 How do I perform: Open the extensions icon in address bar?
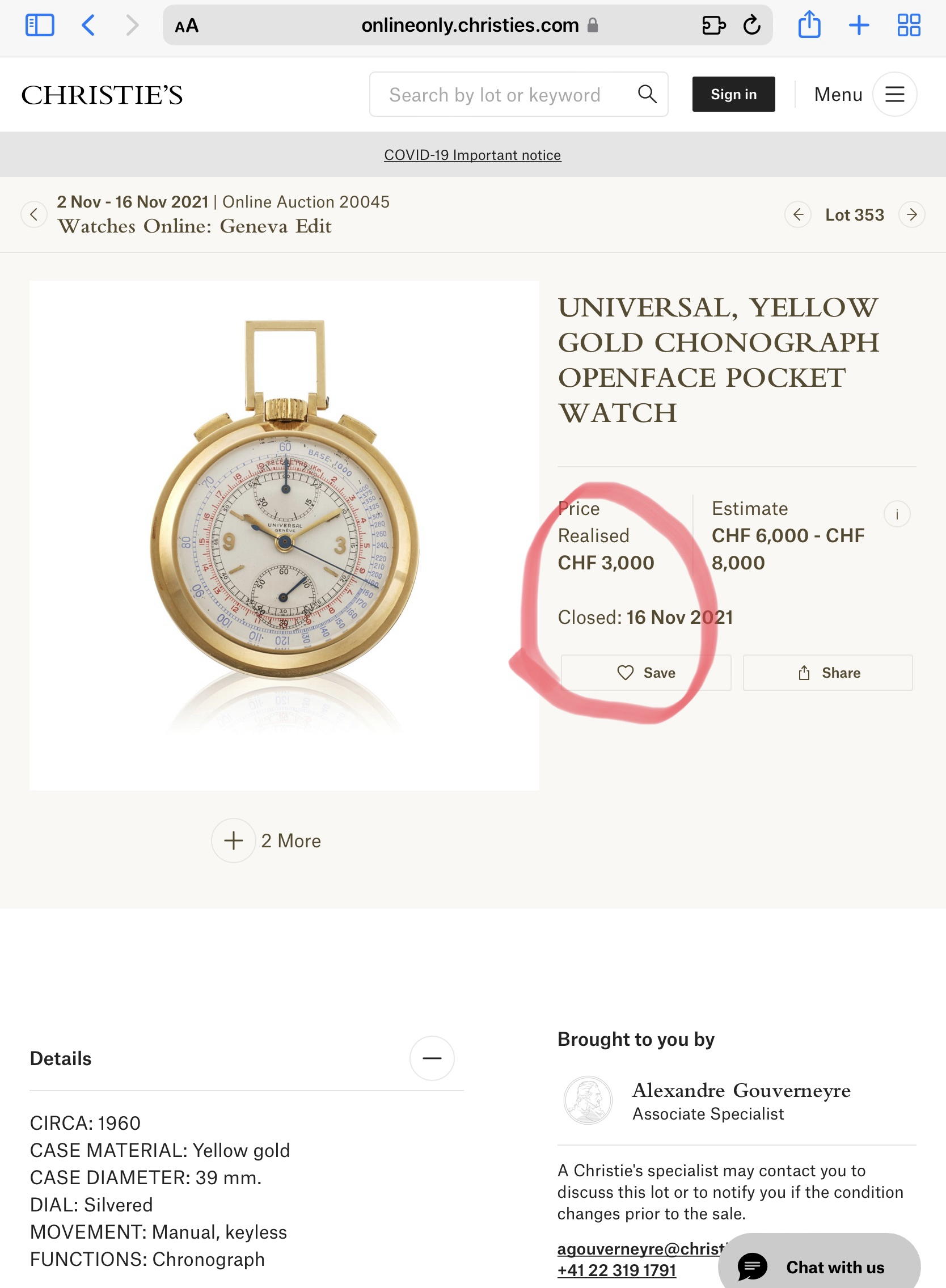(713, 25)
